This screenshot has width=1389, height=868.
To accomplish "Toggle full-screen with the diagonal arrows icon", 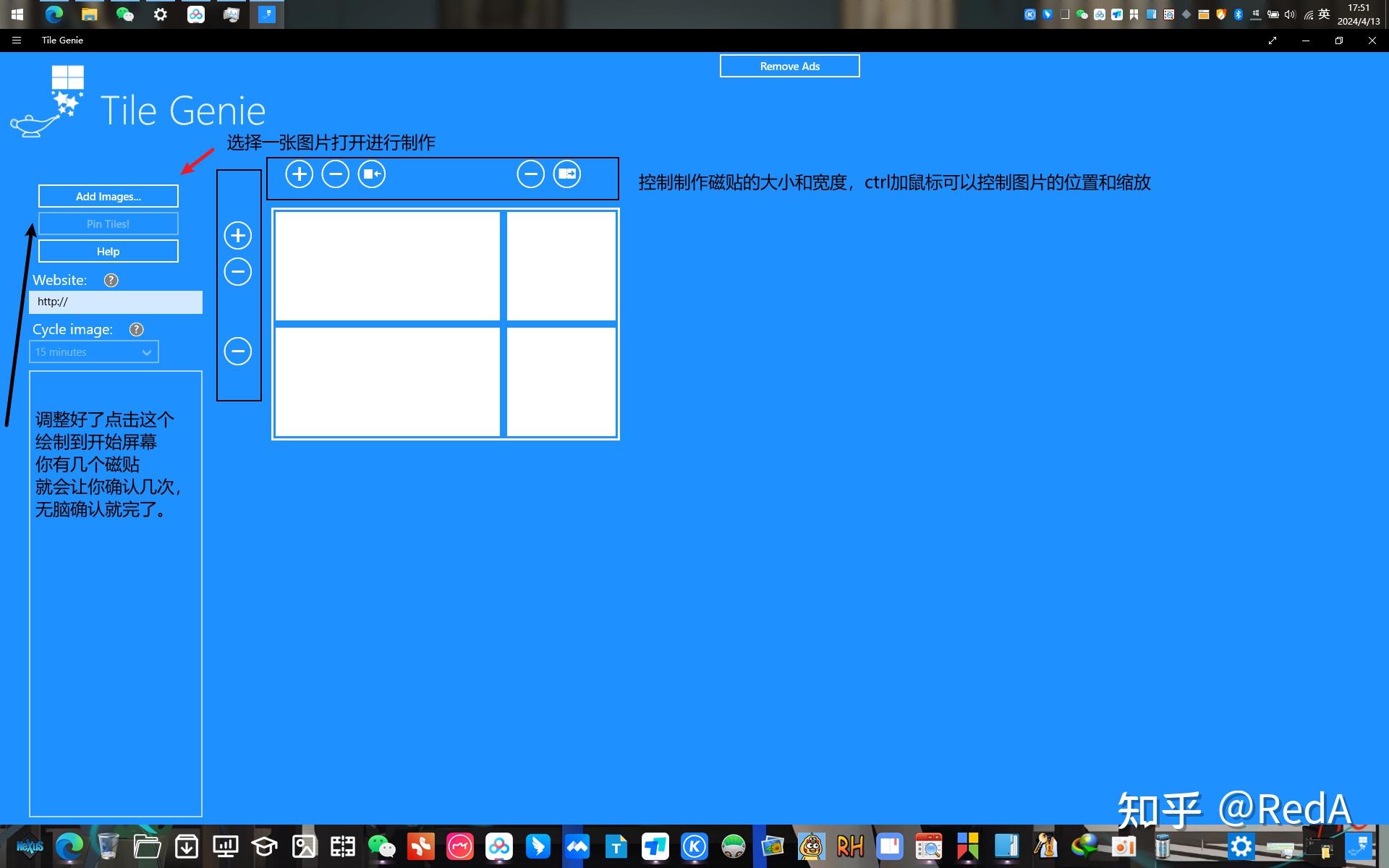I will point(1273,41).
